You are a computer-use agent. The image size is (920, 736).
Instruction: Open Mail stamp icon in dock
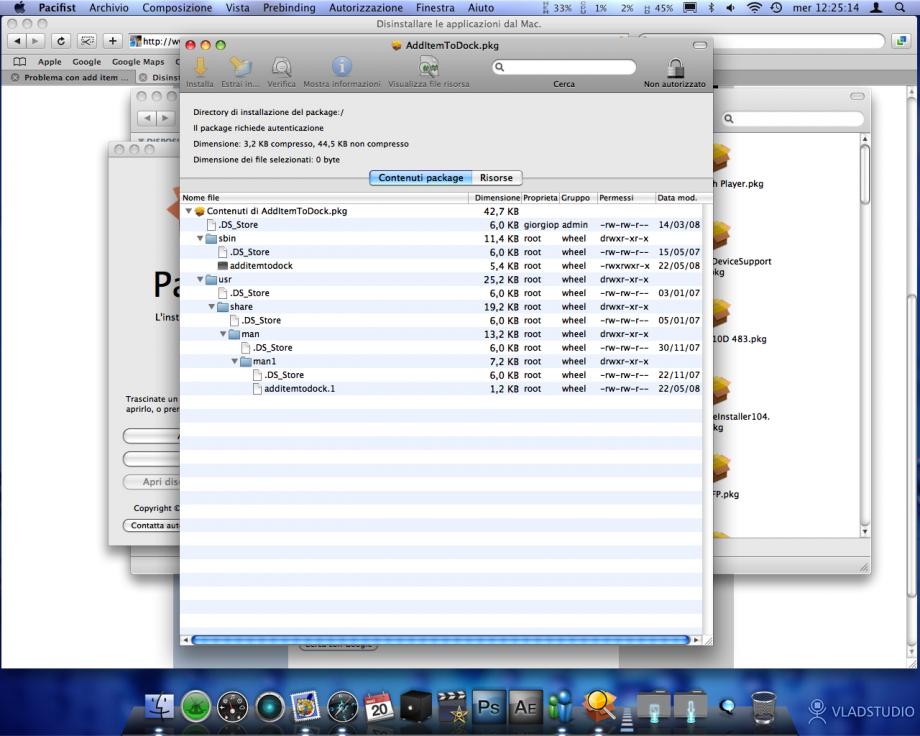(305, 707)
